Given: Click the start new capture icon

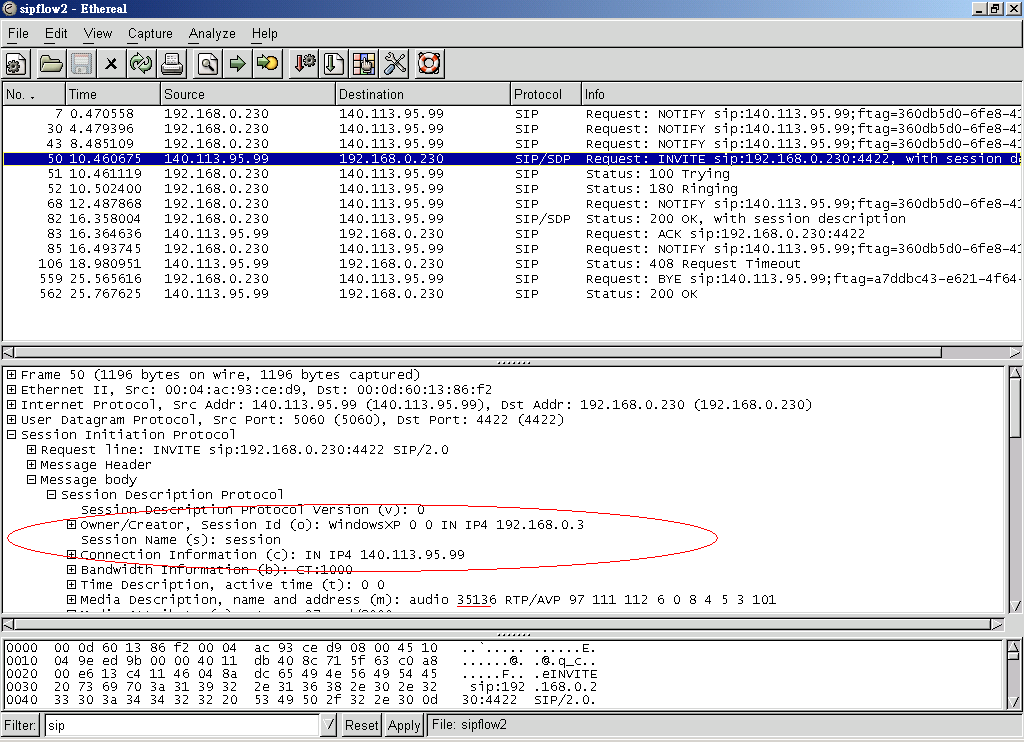Looking at the screenshot, I should (x=16, y=64).
